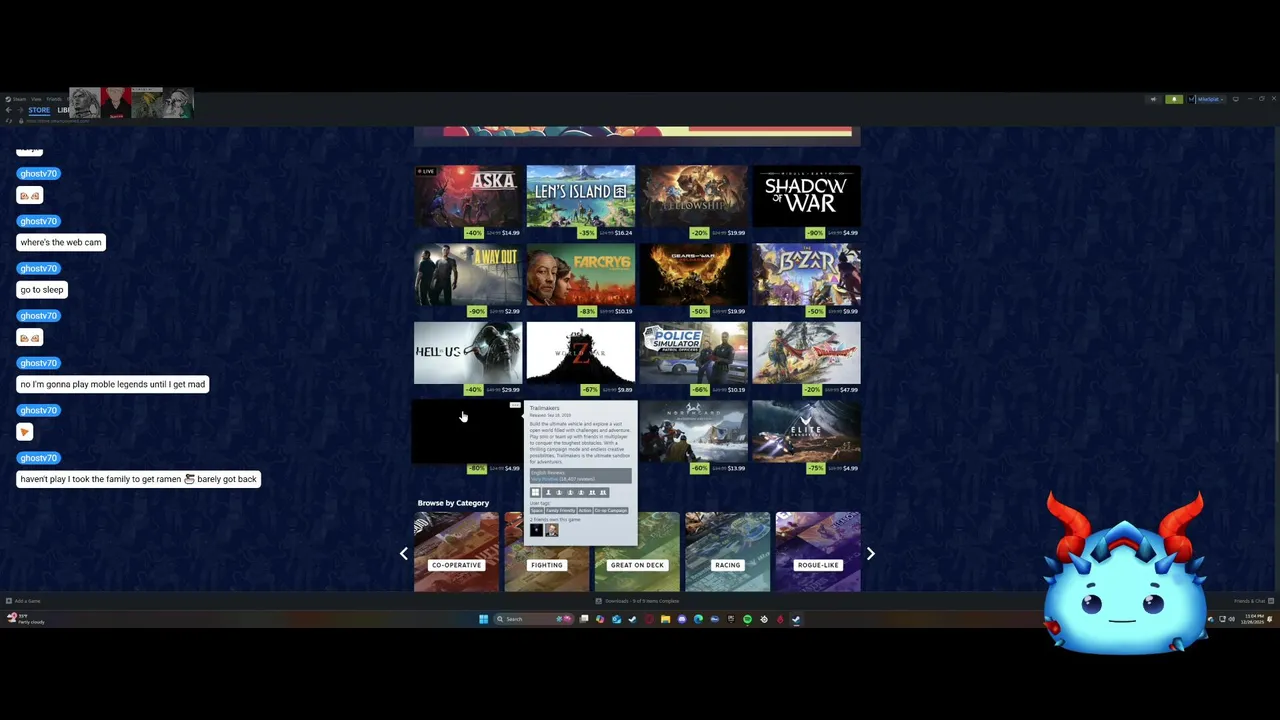The image size is (1280, 720).
Task: Open The Bazaar game tile
Action: [x=806, y=279]
